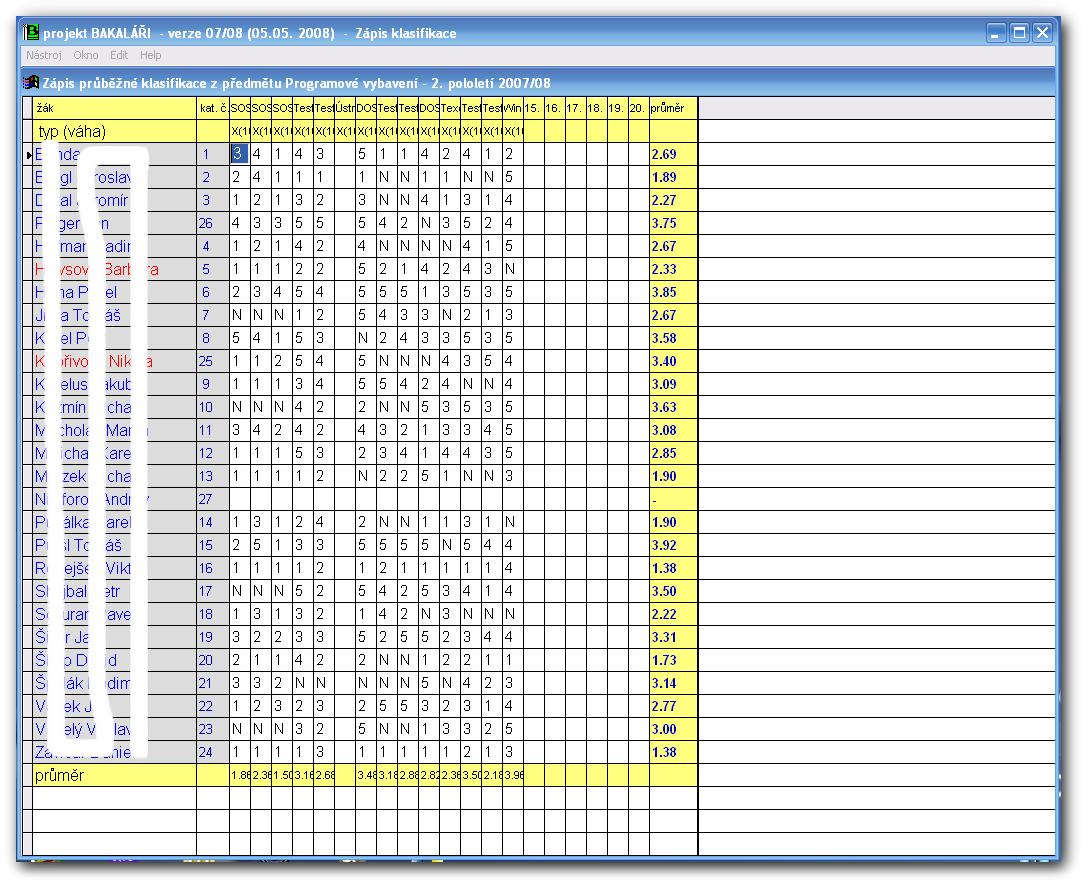Click average value 1.73
The height and width of the screenshot is (886, 1085).
664,660
